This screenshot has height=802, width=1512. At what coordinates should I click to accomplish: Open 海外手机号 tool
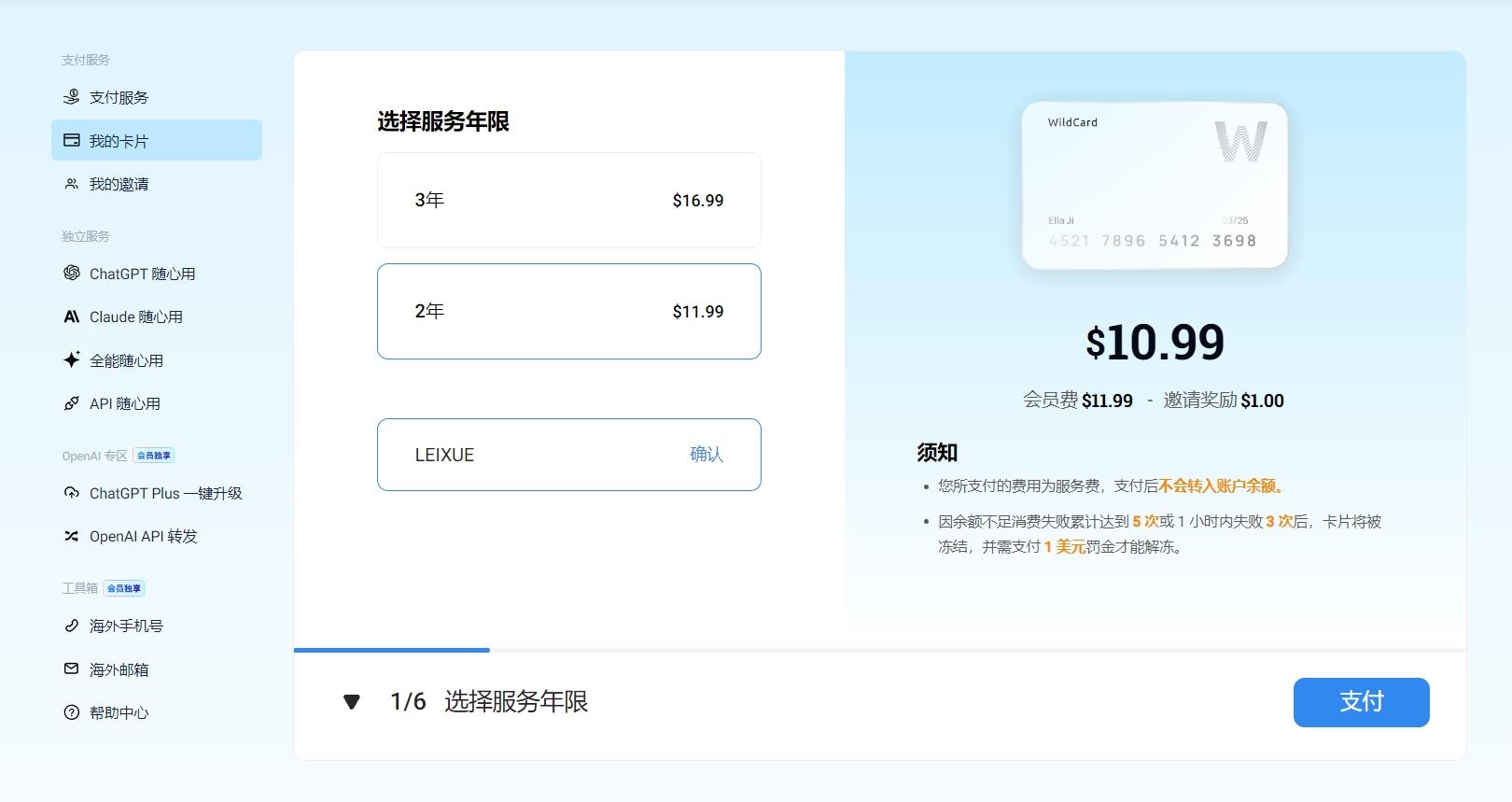click(157, 626)
